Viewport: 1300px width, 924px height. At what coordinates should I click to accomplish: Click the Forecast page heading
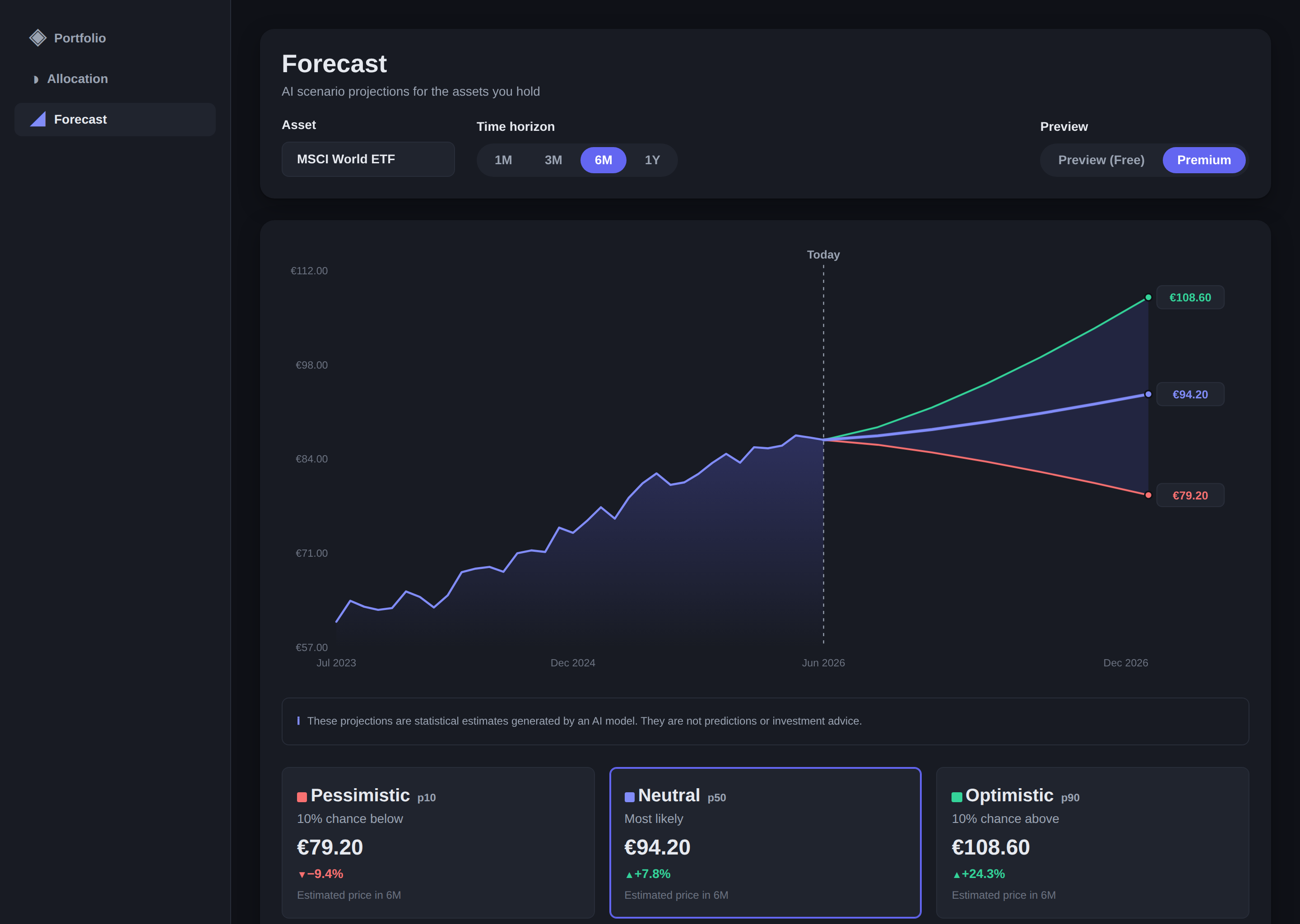(x=334, y=64)
